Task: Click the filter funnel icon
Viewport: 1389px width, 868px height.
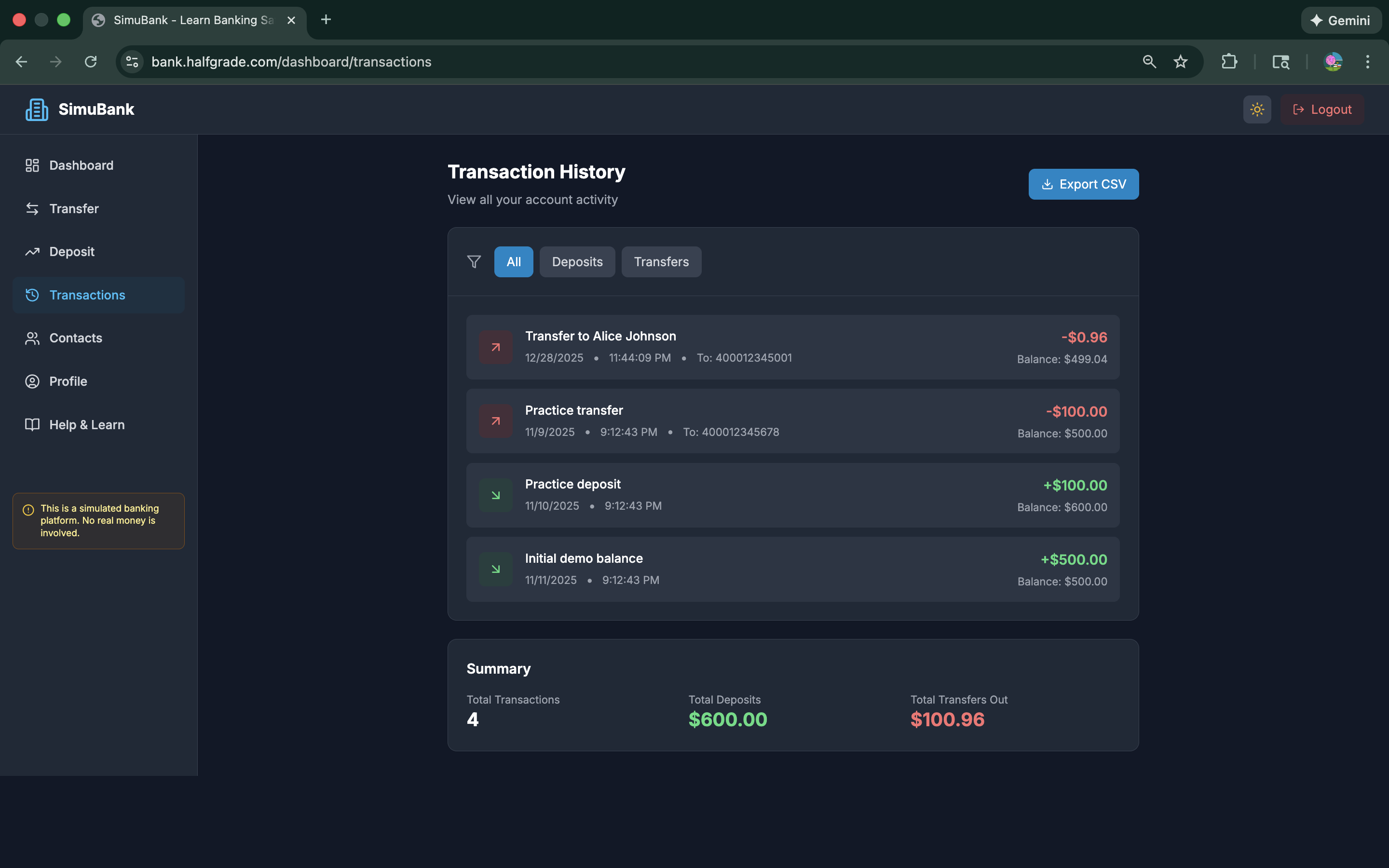Action: click(474, 261)
